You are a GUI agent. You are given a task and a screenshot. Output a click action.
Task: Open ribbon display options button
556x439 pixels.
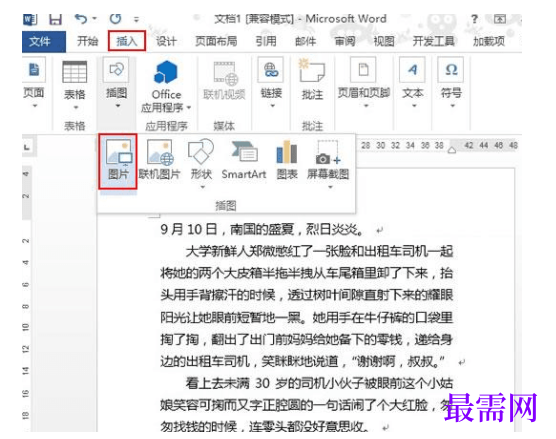click(x=500, y=19)
